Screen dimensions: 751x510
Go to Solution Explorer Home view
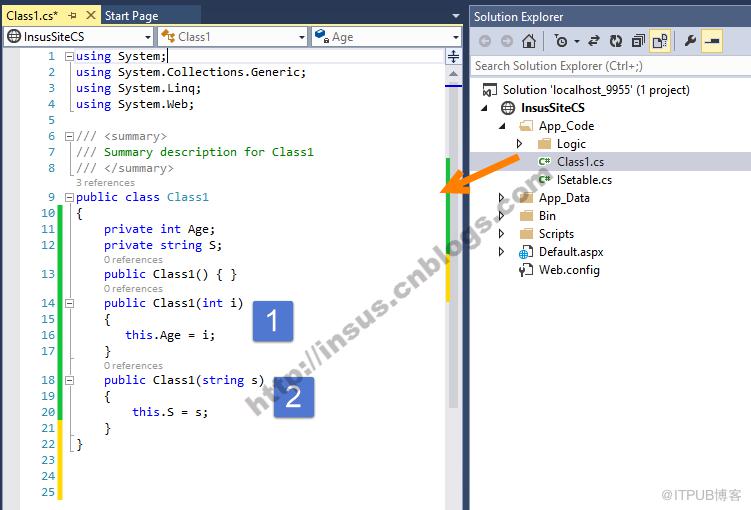[529, 41]
